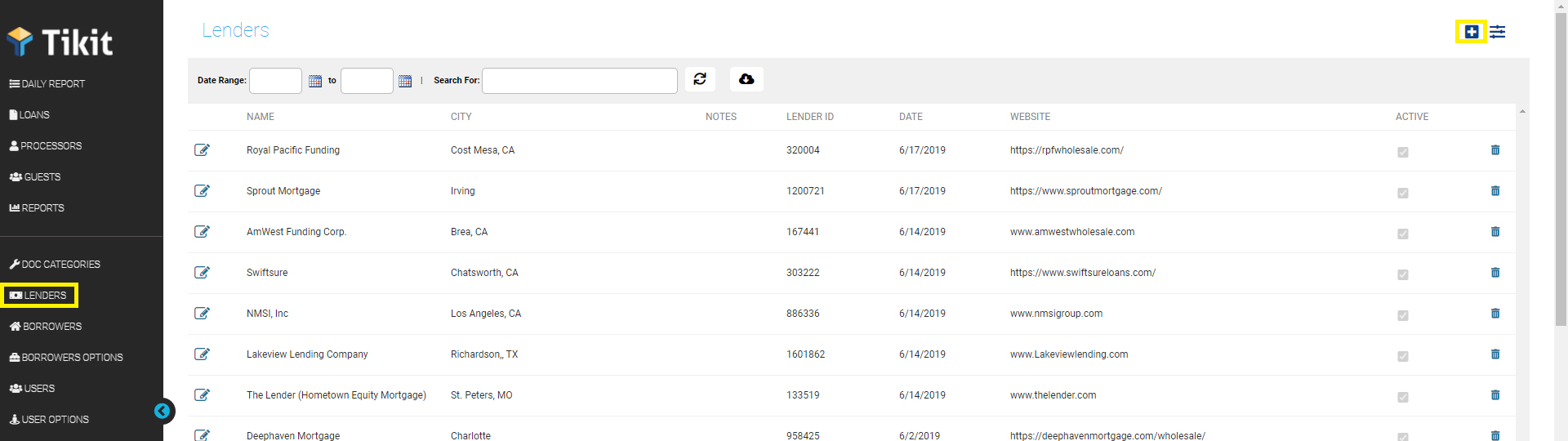The height and width of the screenshot is (441, 1568).
Task: Delete the NMSI, Inc lender row
Action: 1495,314
